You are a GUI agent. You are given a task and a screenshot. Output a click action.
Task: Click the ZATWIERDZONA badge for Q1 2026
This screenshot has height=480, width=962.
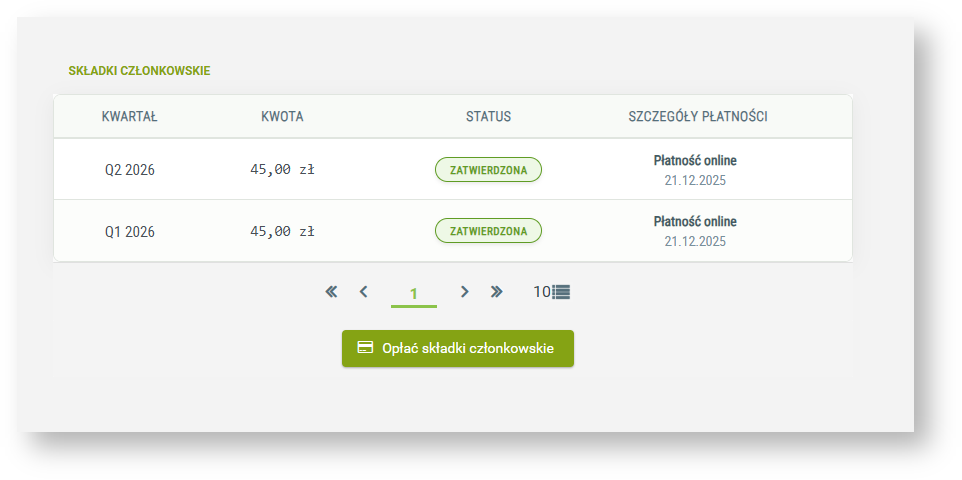488,231
